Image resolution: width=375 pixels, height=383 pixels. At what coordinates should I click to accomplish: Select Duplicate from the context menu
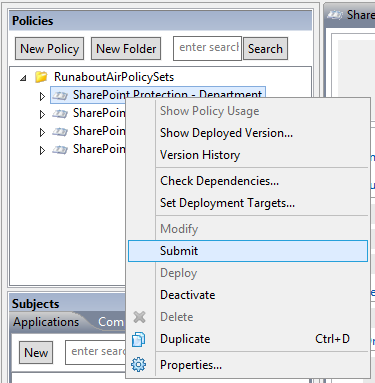(x=248, y=339)
